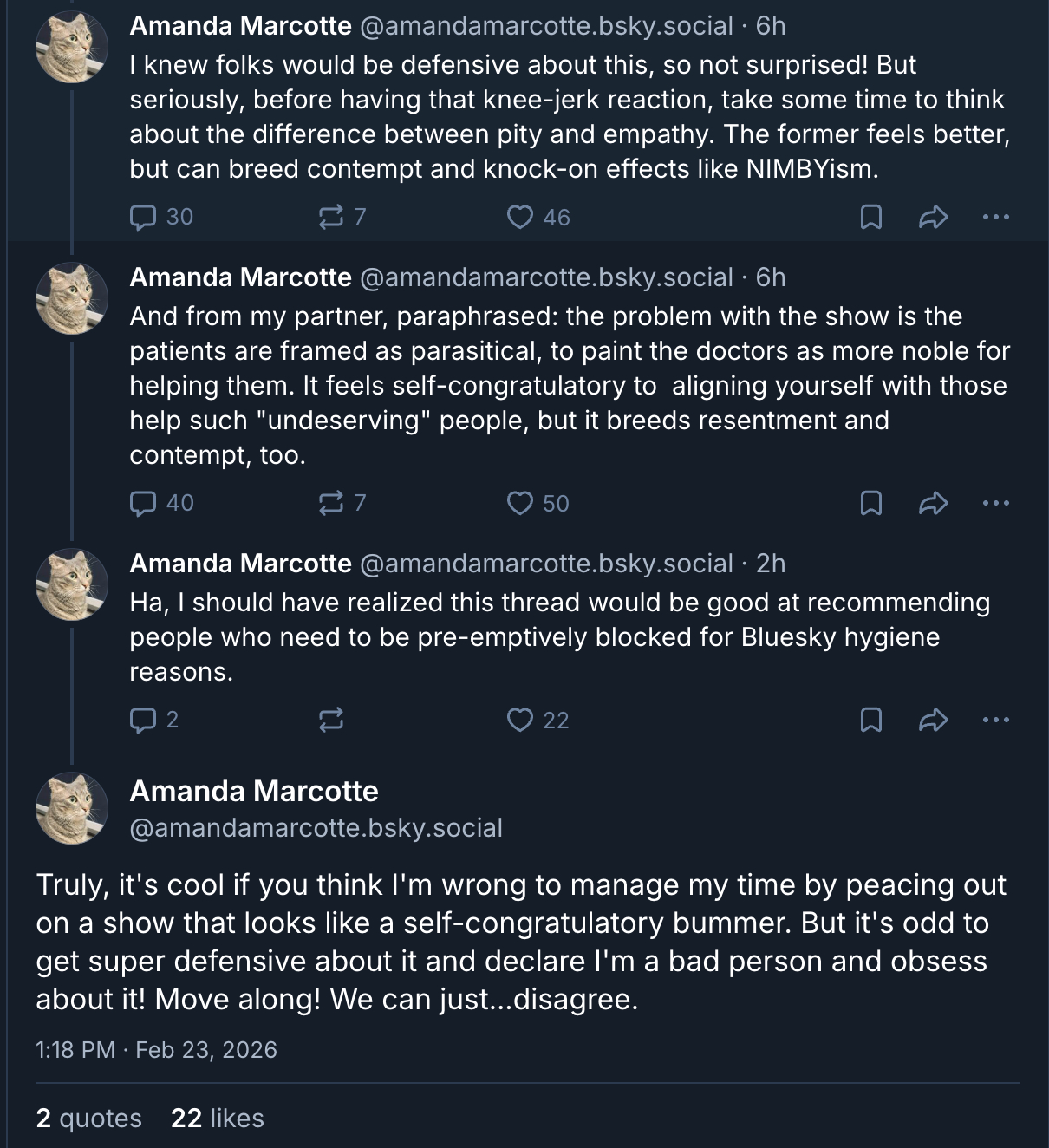This screenshot has height=1148, width=1049.
Task: Like the Bluesky hygiene post
Action: coord(520,720)
